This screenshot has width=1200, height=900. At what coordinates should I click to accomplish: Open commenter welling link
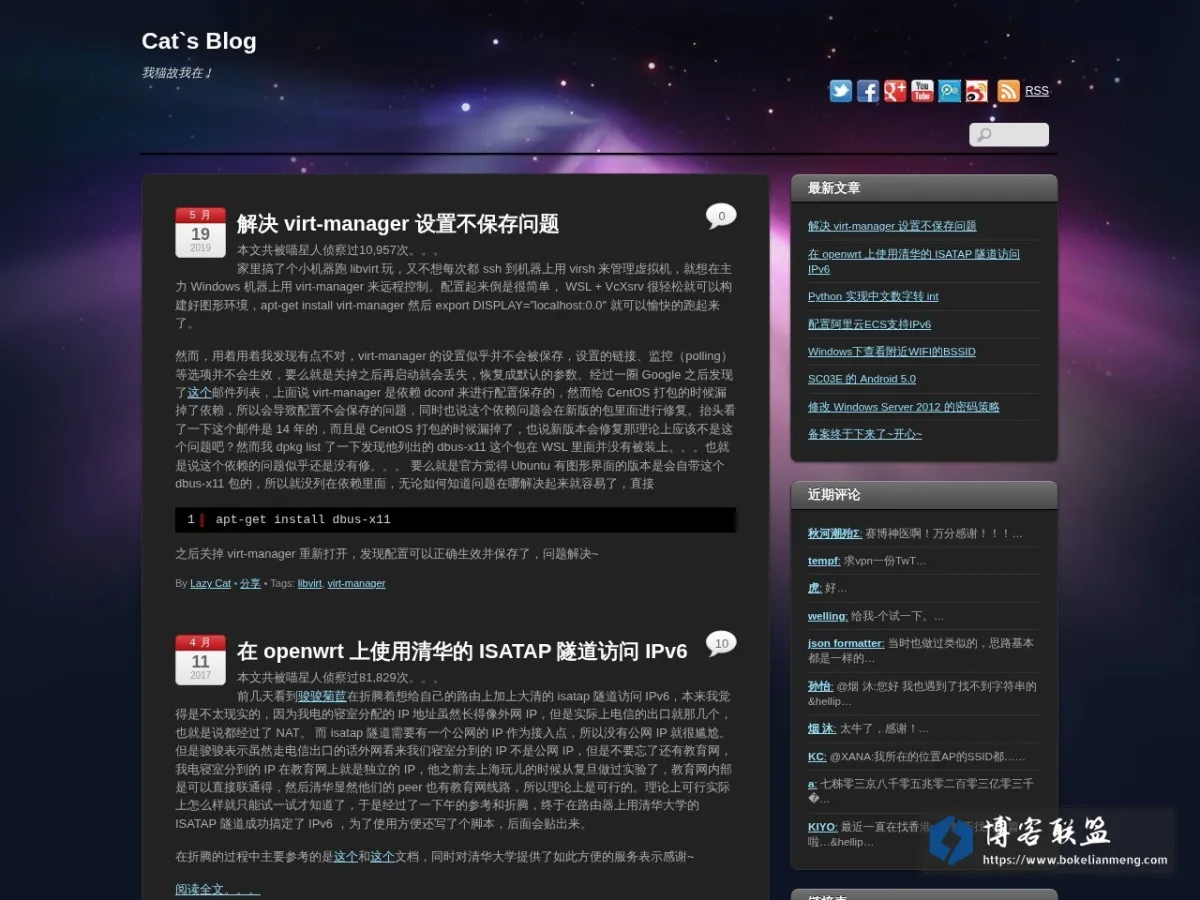click(x=828, y=616)
